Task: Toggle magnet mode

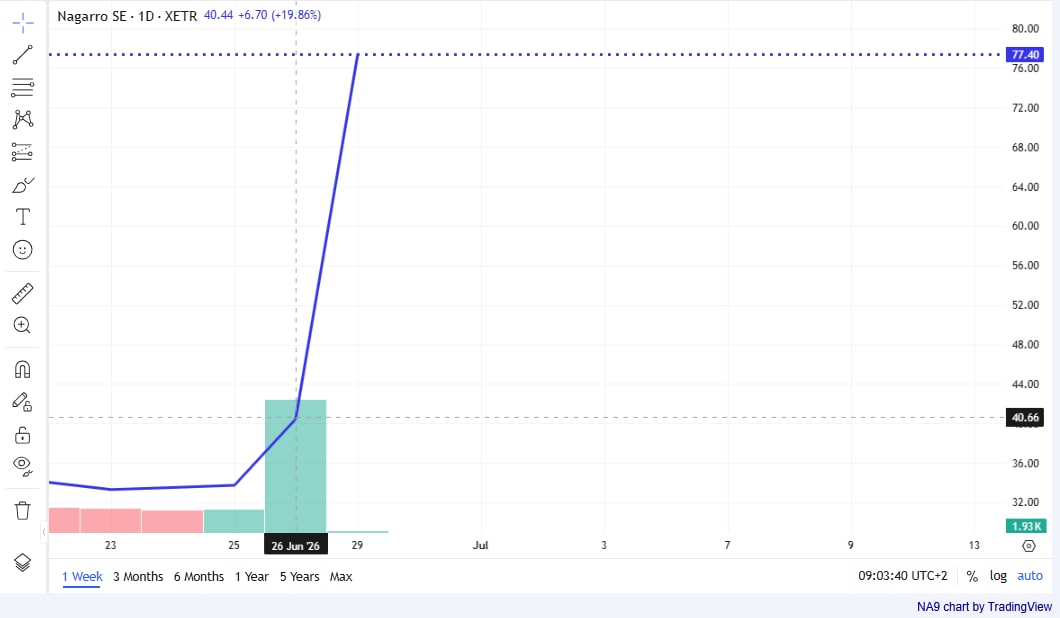Action: [22, 370]
